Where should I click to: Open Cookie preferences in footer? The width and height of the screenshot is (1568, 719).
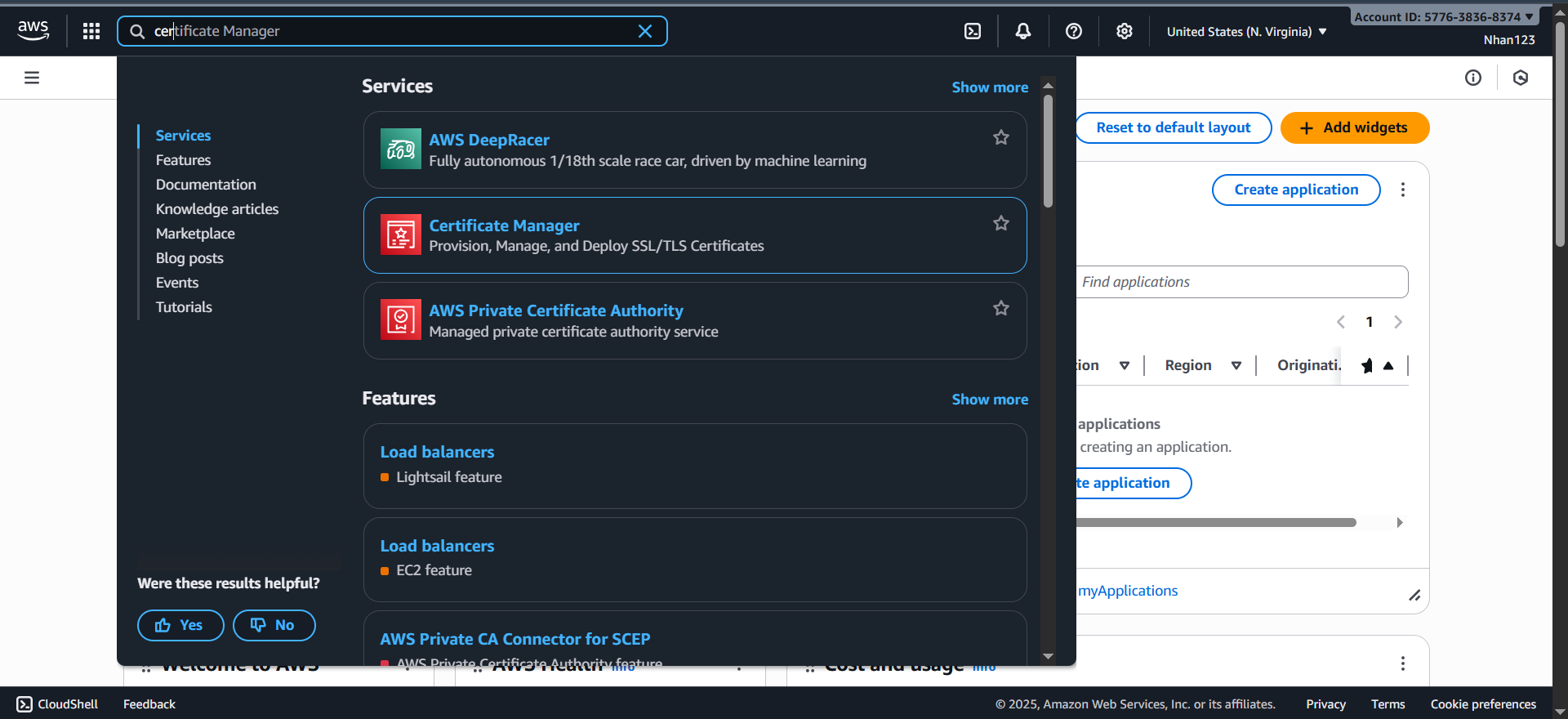(1483, 704)
